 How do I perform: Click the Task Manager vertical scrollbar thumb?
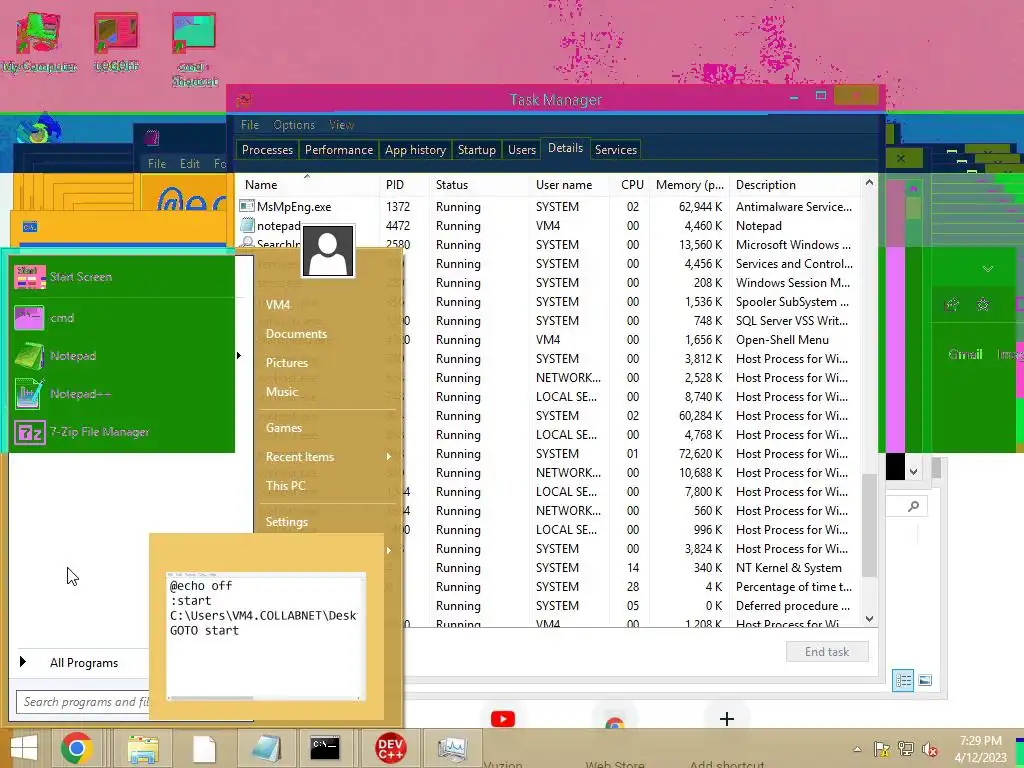point(869,526)
